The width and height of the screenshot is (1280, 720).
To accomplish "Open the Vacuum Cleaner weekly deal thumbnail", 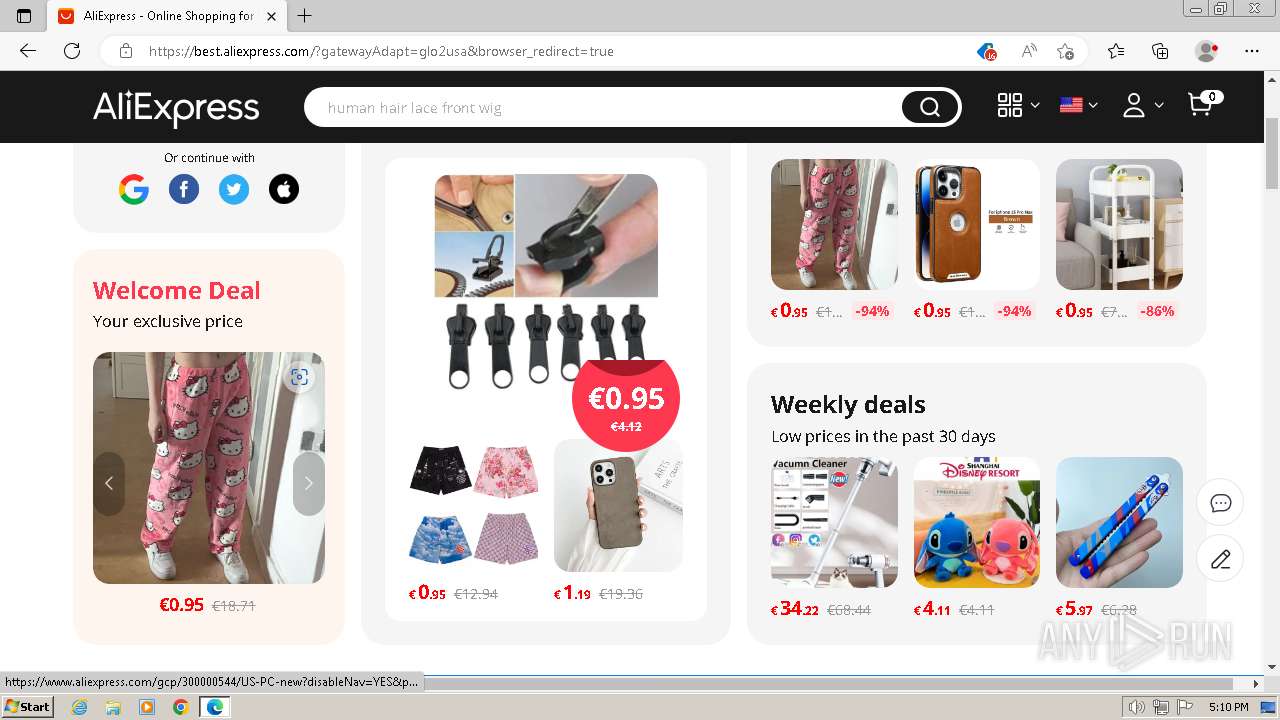I will click(x=834, y=522).
